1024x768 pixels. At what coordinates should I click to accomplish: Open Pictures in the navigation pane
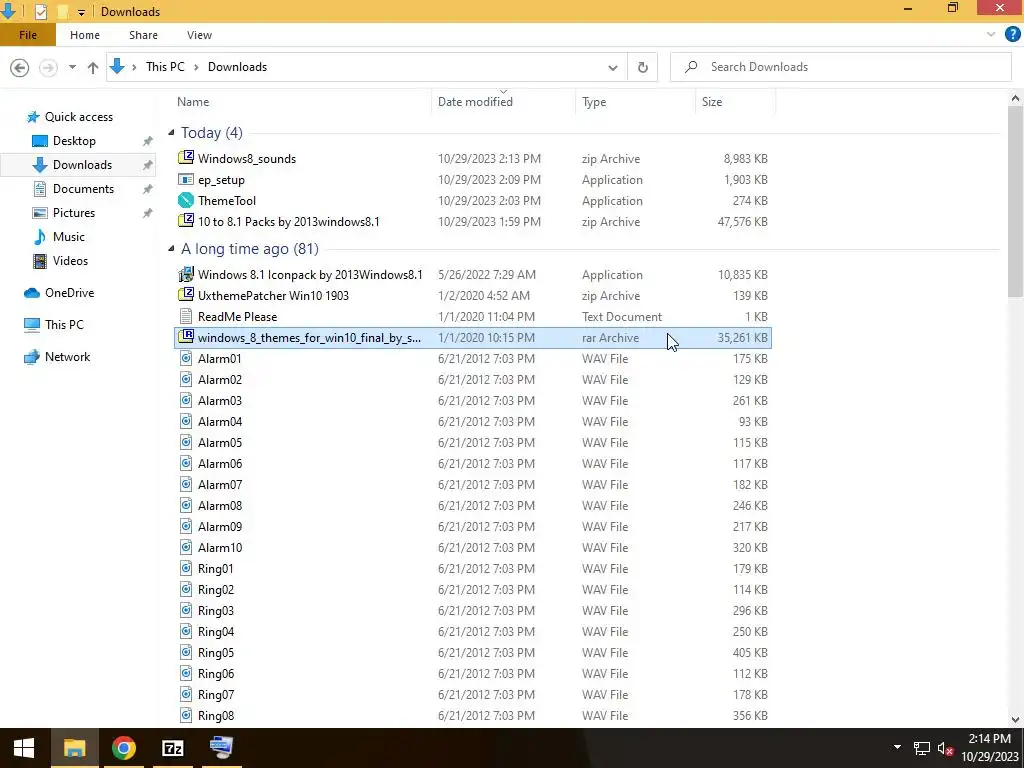[74, 213]
